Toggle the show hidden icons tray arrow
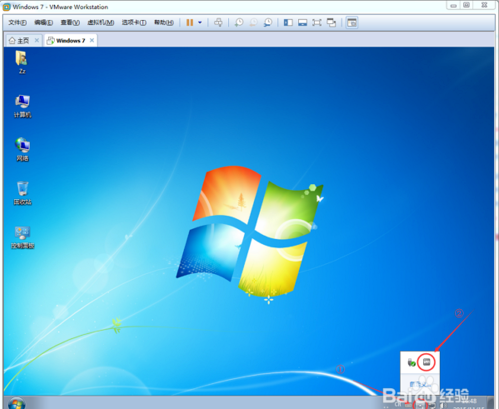The image size is (499, 409). [420, 405]
